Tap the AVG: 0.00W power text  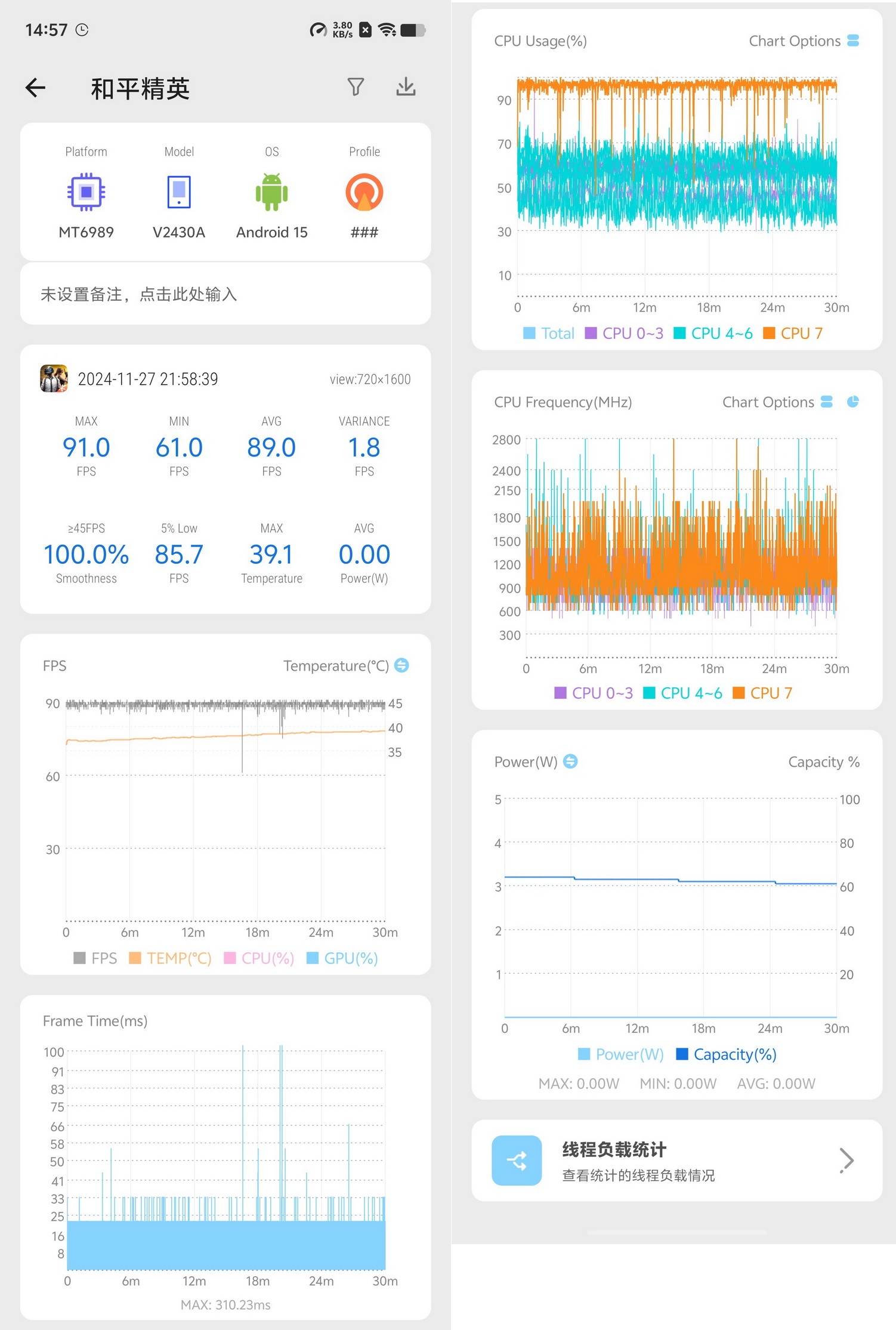coord(776,1084)
